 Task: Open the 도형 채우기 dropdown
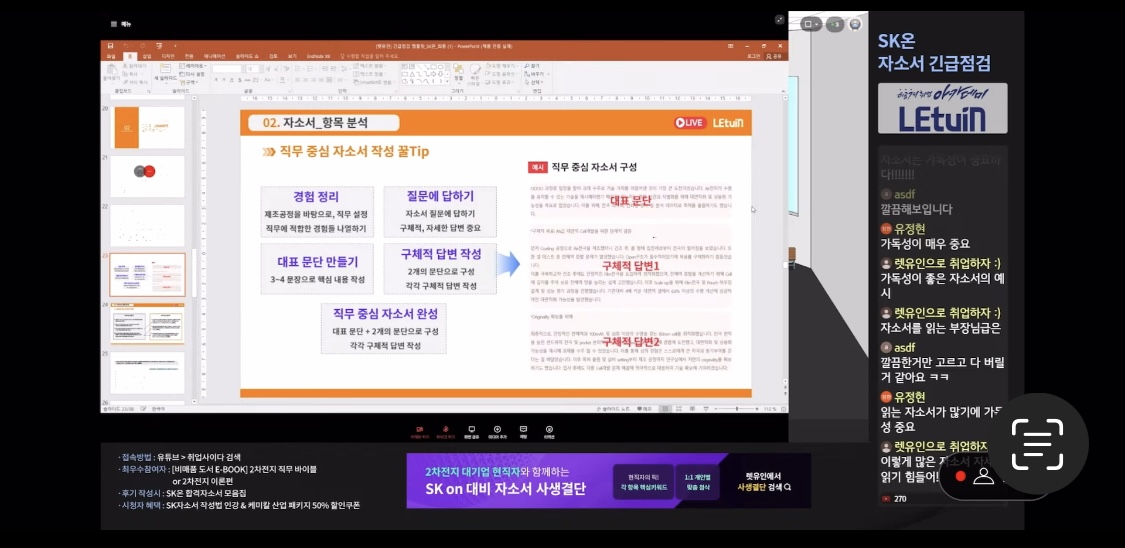(503, 66)
